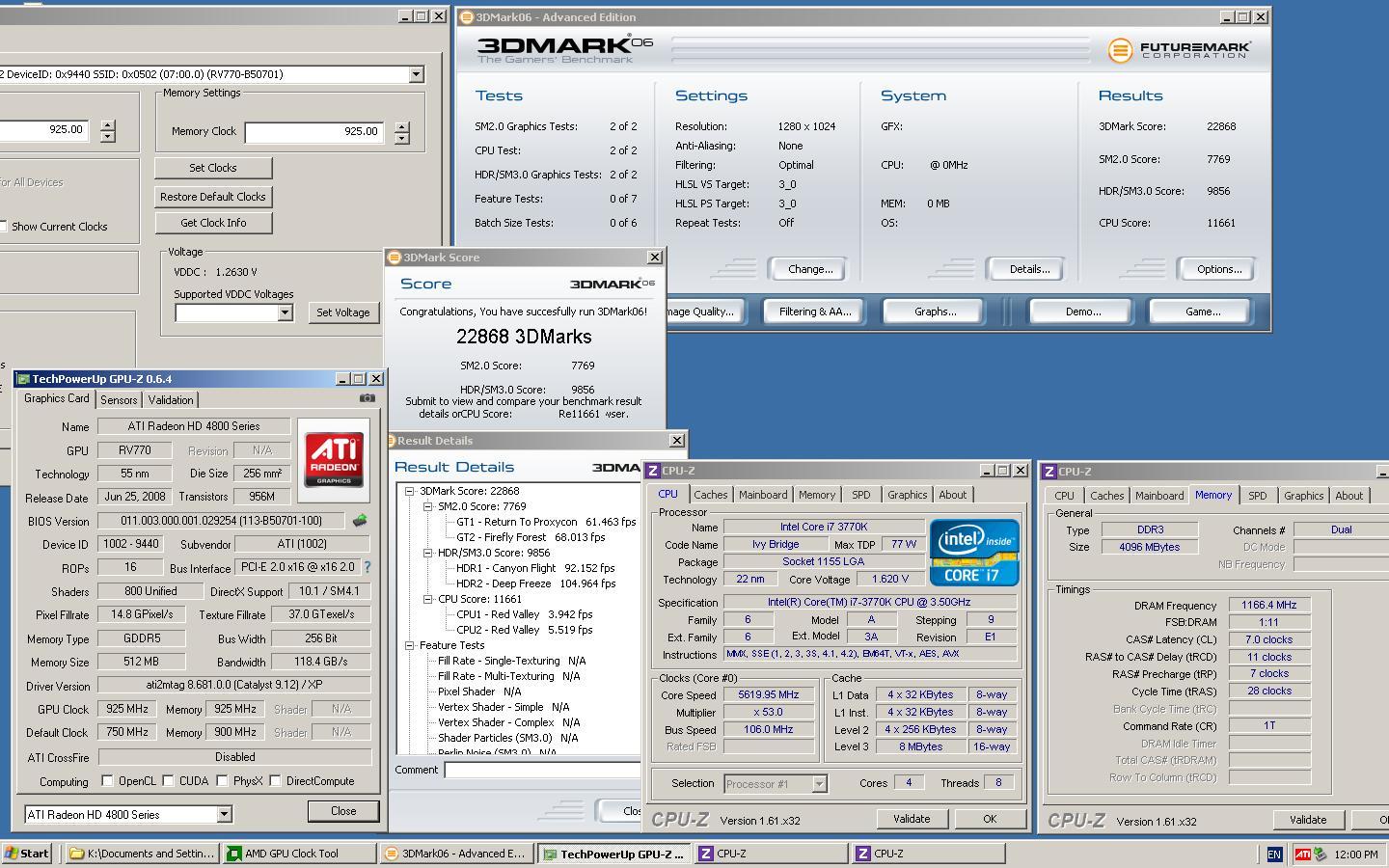Open the Supported VDDC Voltages dropdown
The image size is (1389, 868).
tap(285, 312)
